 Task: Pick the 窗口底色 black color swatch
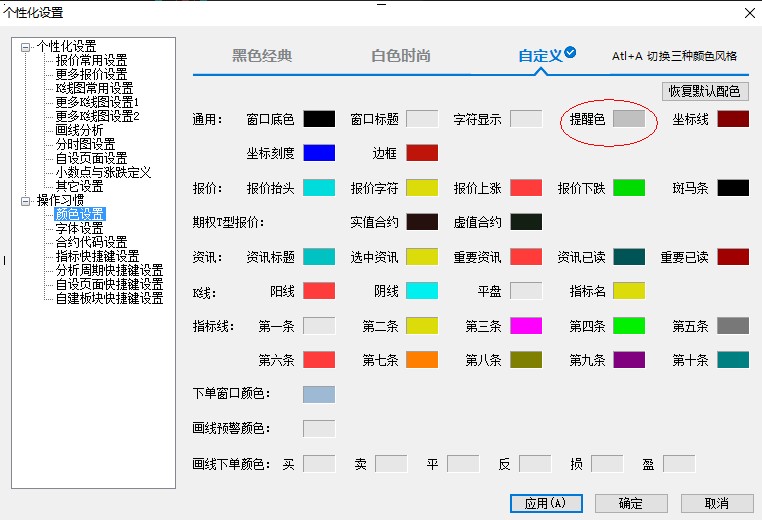tap(319, 119)
